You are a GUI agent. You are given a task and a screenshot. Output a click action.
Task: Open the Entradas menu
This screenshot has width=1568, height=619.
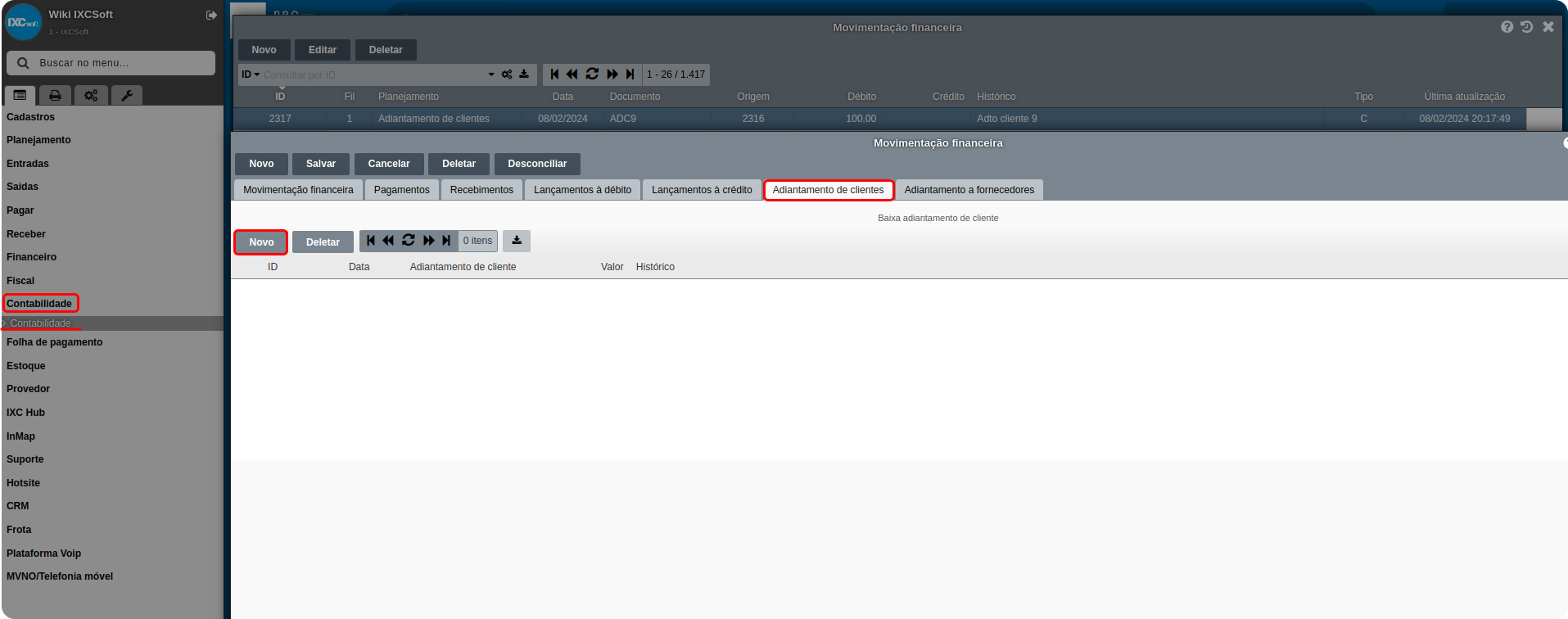pos(28,164)
